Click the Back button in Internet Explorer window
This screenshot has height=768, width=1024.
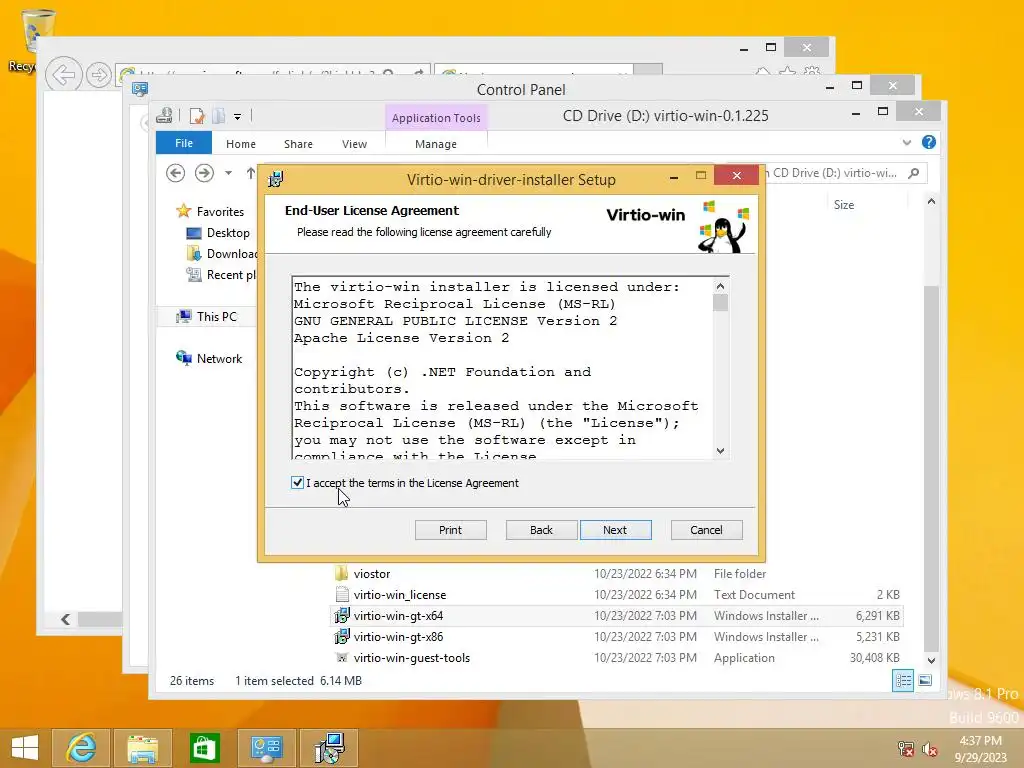click(x=63, y=75)
